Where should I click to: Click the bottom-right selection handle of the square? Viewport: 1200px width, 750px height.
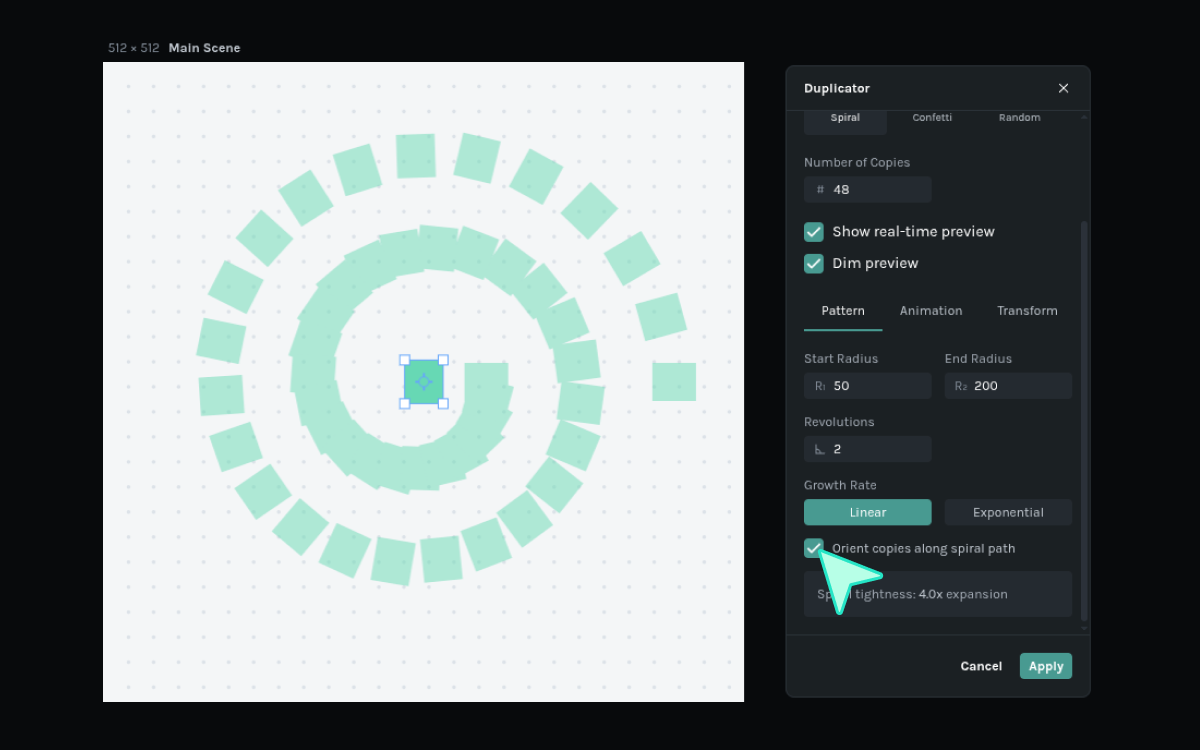(x=443, y=403)
